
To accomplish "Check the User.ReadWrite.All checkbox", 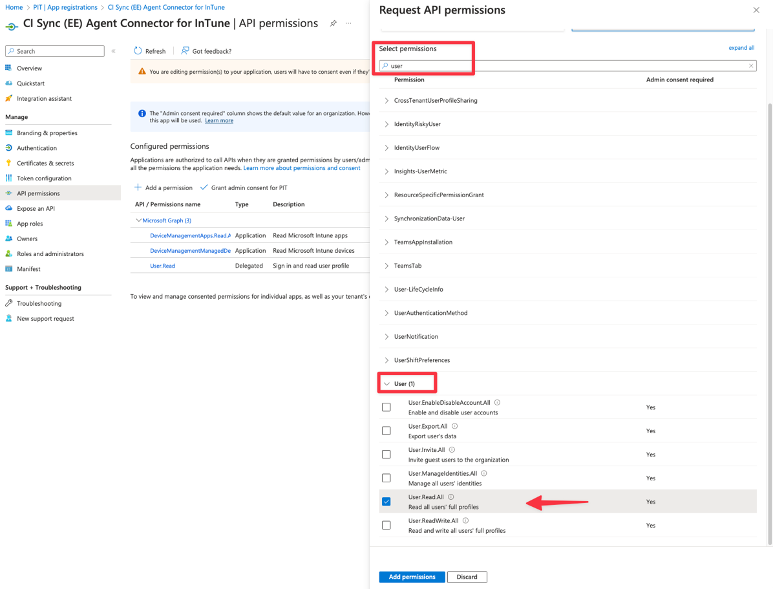I will (387, 525).
